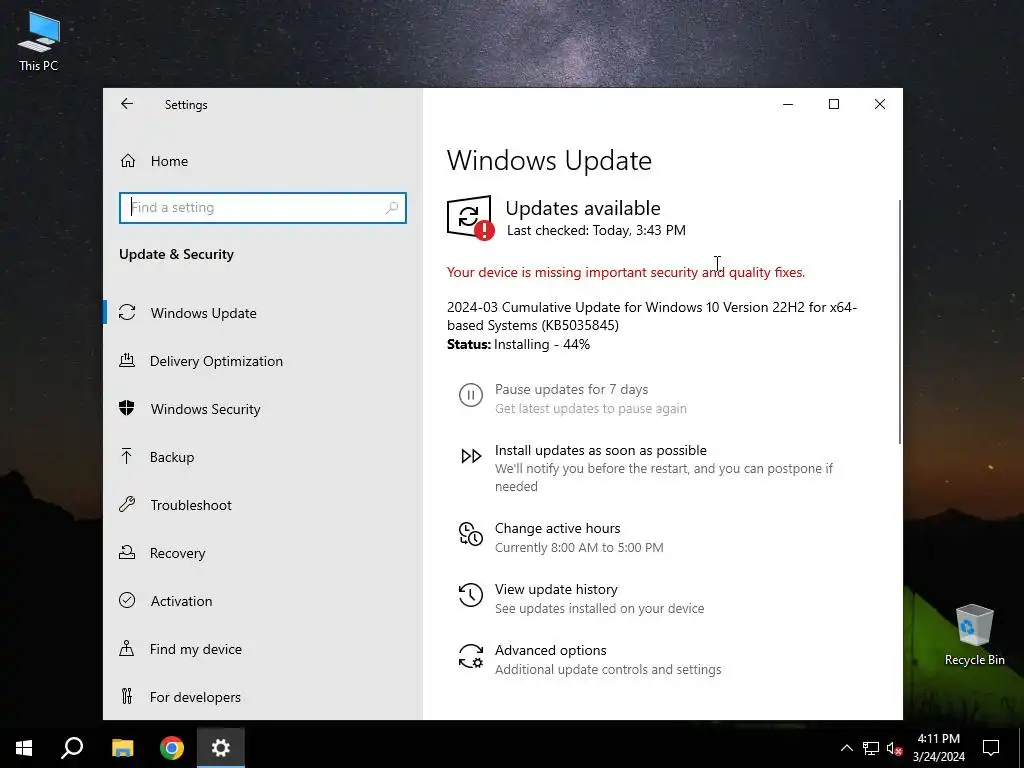Click the Find a setting search box
The width and height of the screenshot is (1024, 768).
point(263,208)
